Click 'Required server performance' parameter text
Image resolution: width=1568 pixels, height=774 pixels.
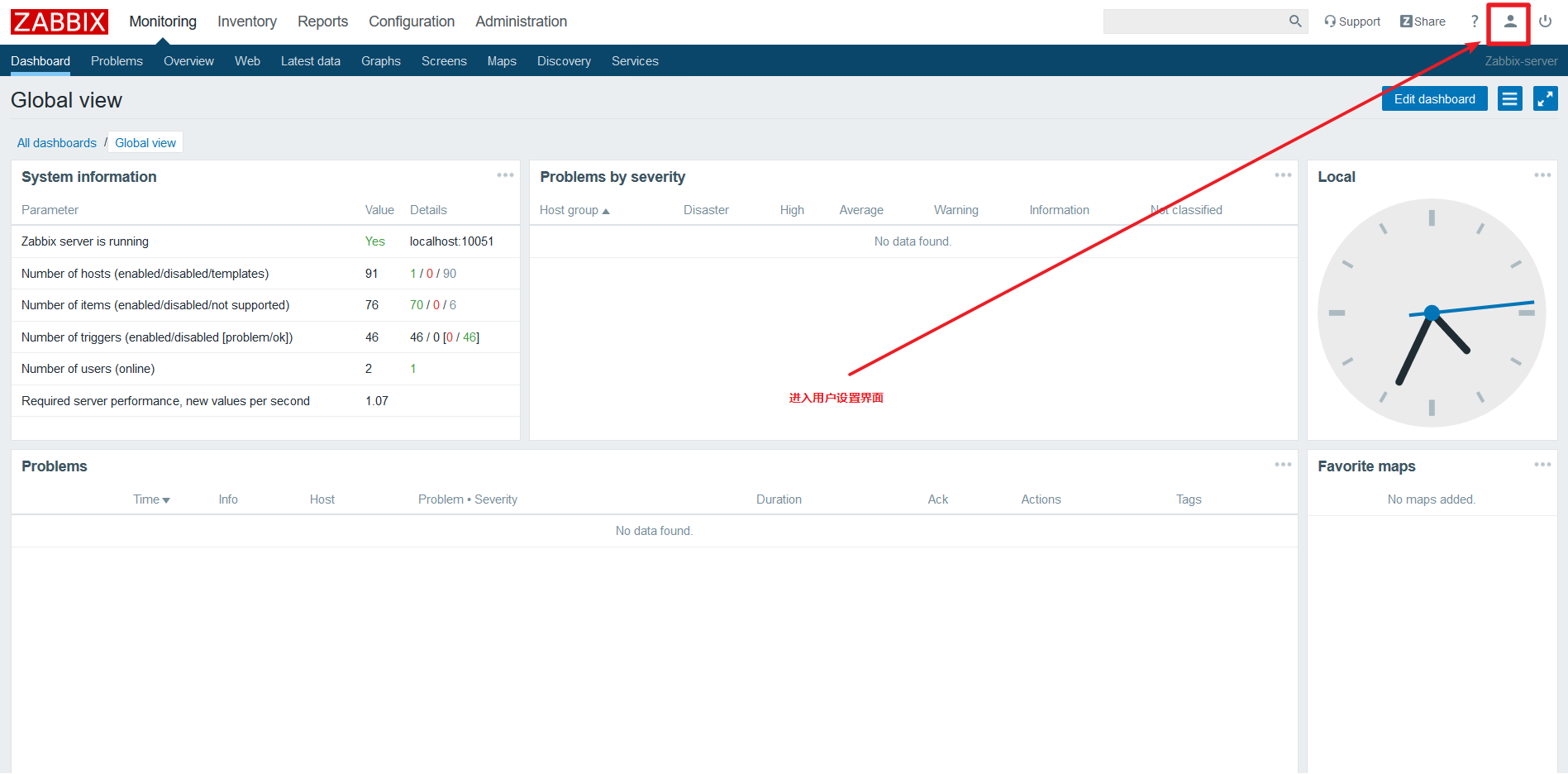pos(165,401)
